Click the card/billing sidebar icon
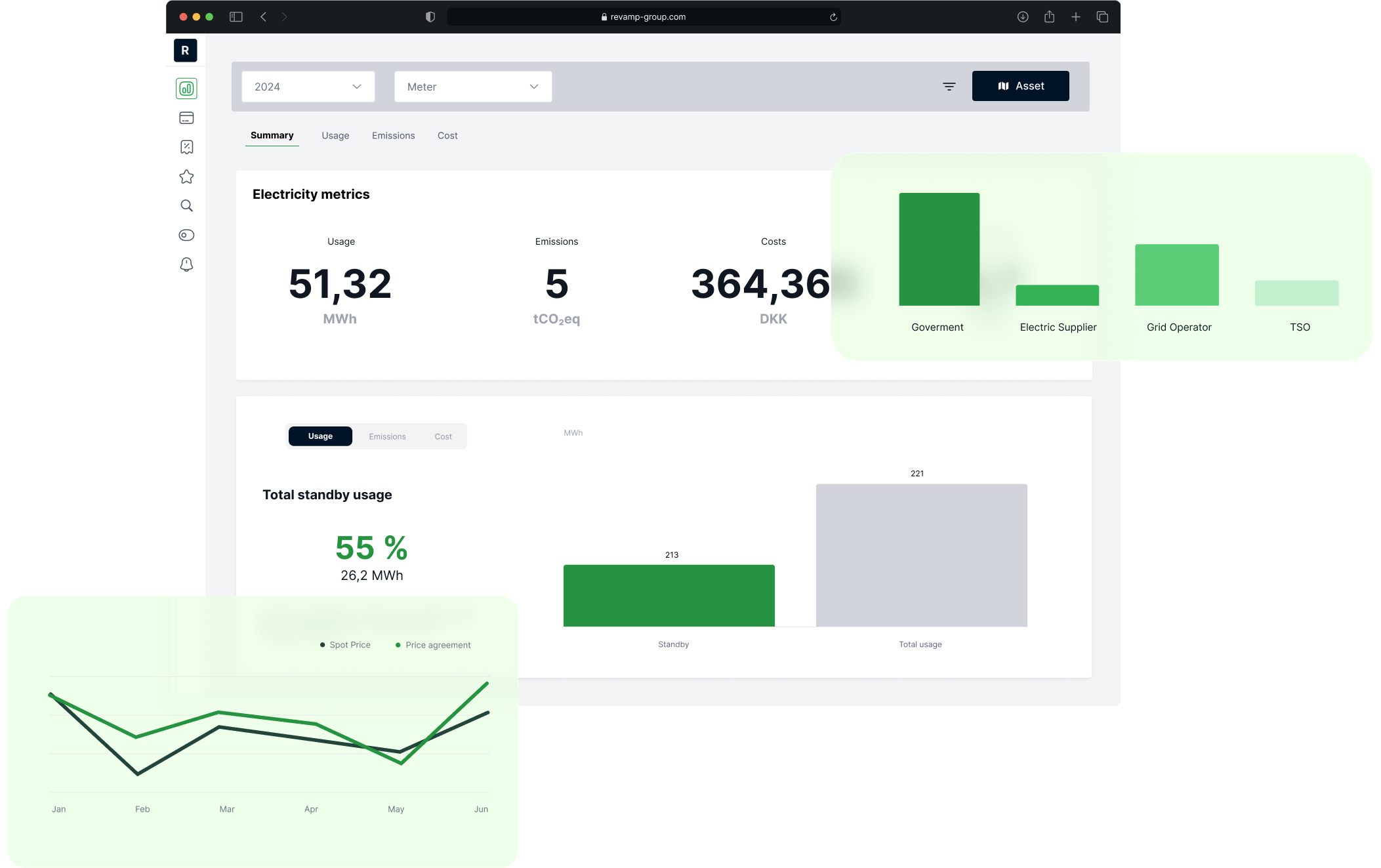This screenshot has width=1381, height=868. (x=186, y=118)
